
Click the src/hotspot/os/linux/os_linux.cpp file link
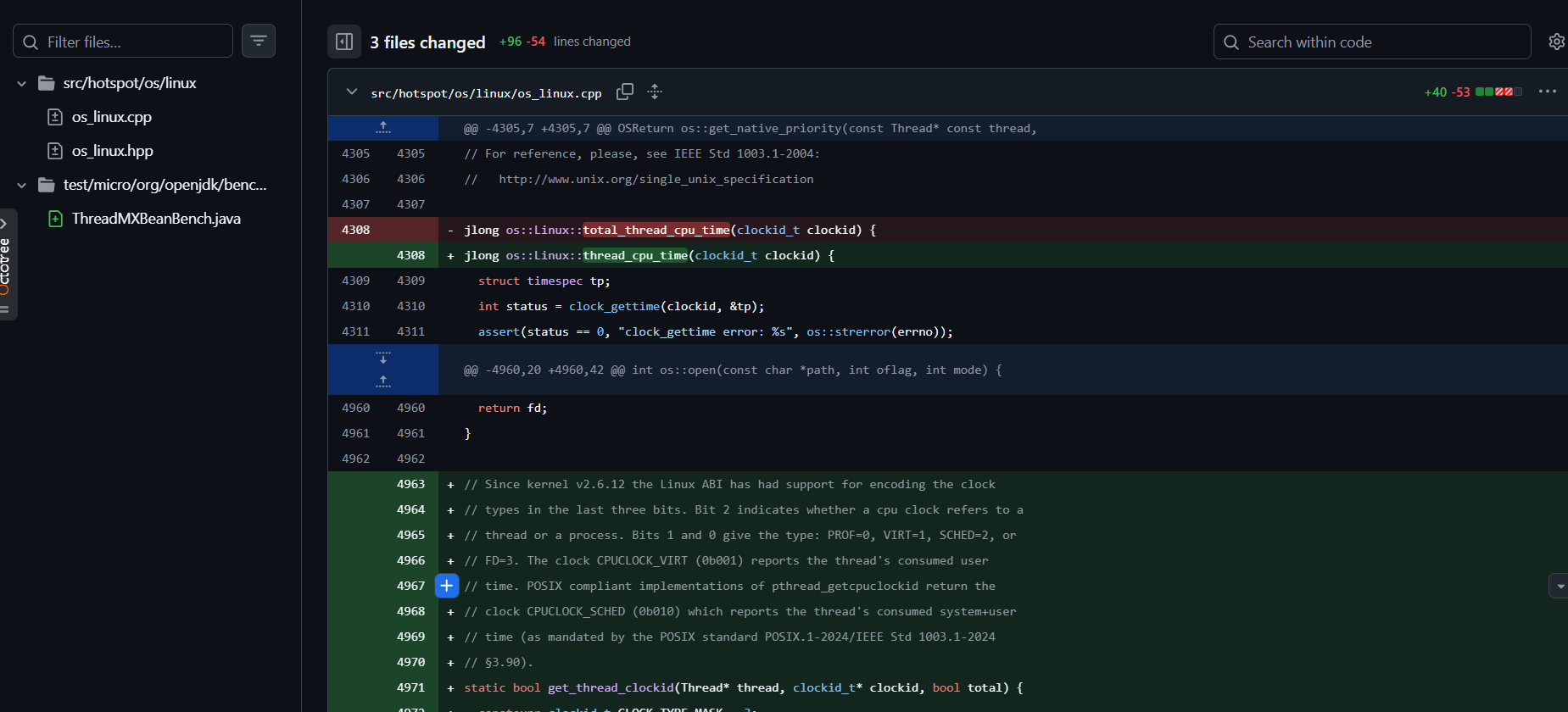[x=486, y=93]
